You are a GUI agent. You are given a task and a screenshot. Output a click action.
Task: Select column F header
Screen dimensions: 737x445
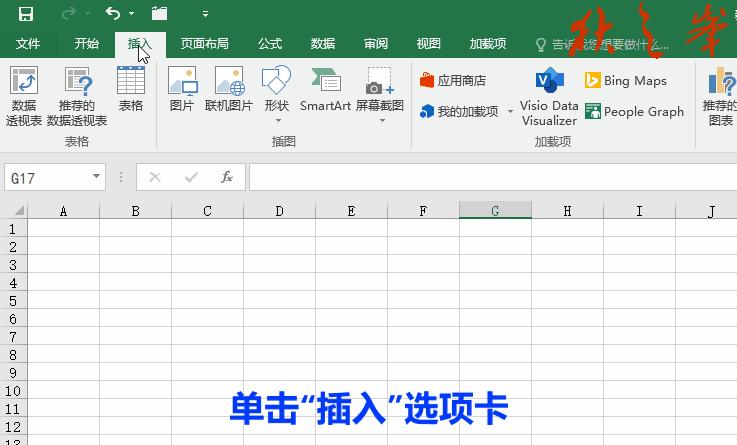pos(423,211)
